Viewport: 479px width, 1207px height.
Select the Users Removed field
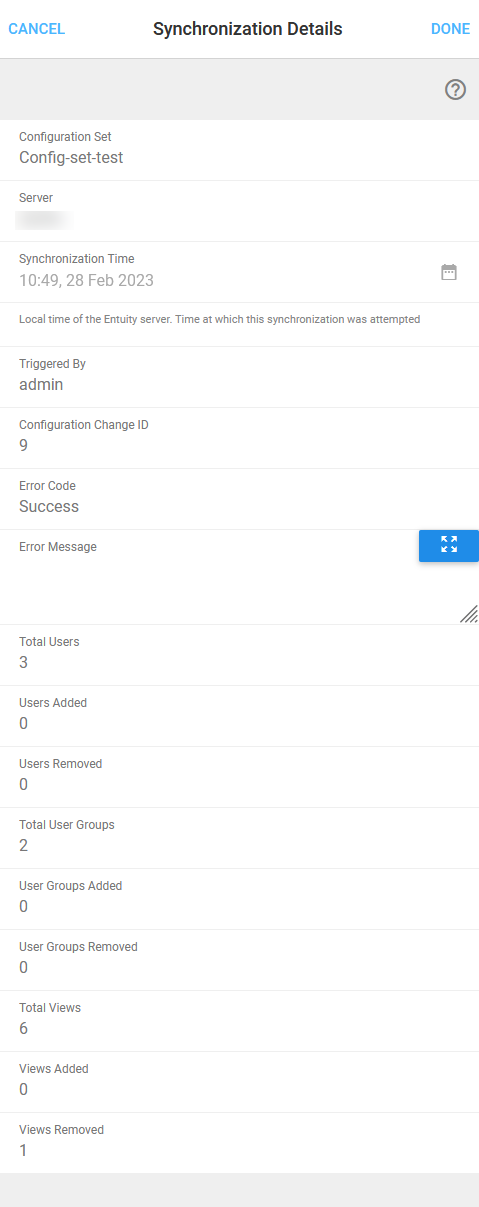point(239,777)
